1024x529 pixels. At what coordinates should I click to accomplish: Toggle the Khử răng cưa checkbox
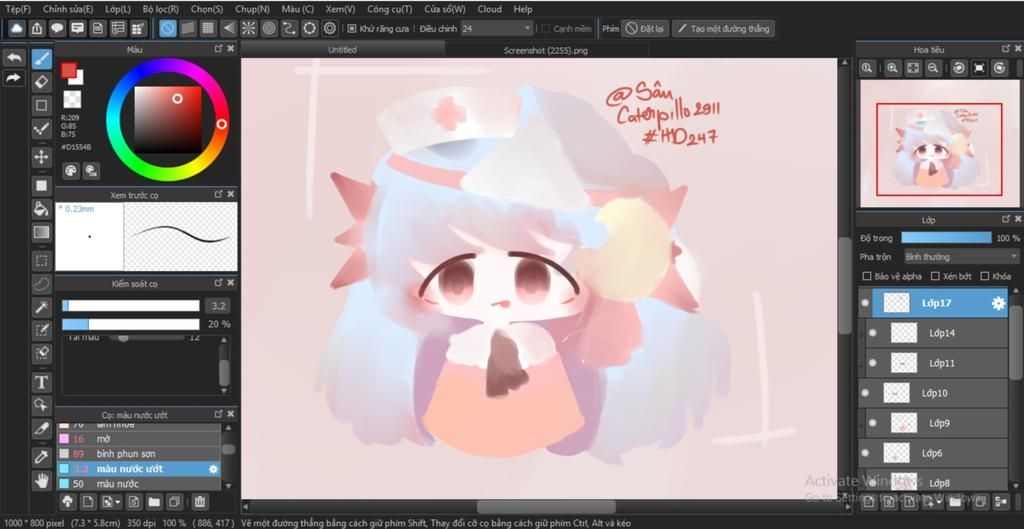[x=352, y=29]
